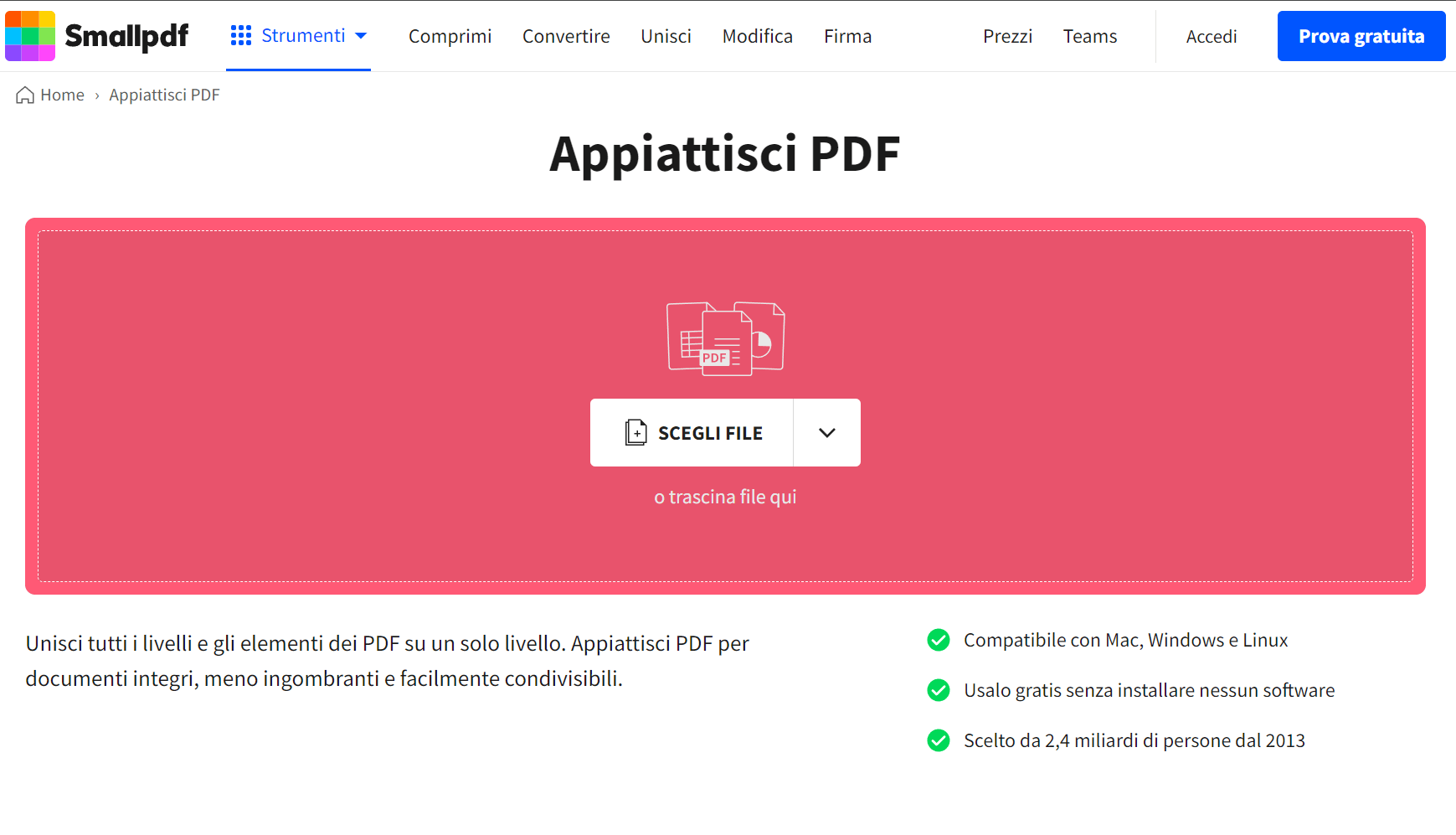Select Modifica in the top navigation
Image resolution: width=1456 pixels, height=835 pixels.
(758, 36)
